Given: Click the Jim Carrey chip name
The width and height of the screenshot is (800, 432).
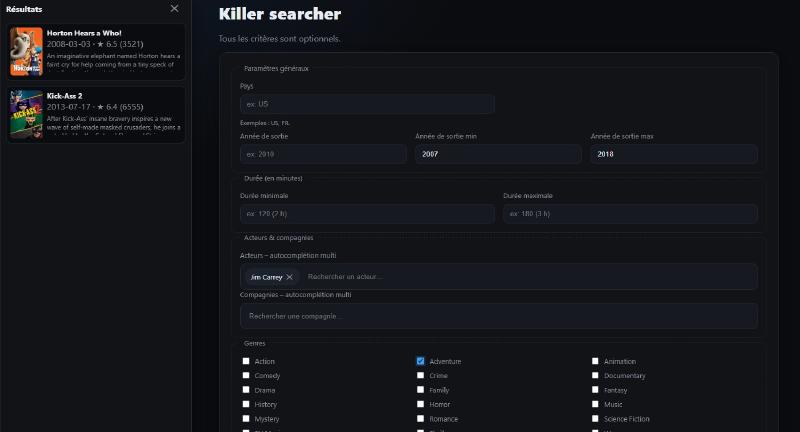Looking at the screenshot, I should (x=266, y=277).
